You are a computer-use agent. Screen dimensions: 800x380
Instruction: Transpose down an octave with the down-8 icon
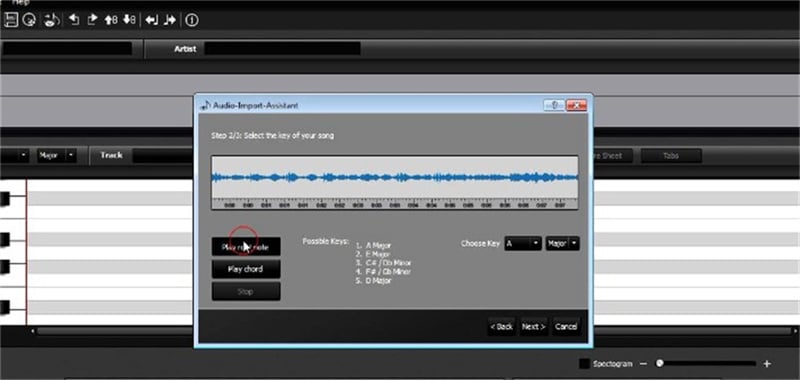[129, 20]
